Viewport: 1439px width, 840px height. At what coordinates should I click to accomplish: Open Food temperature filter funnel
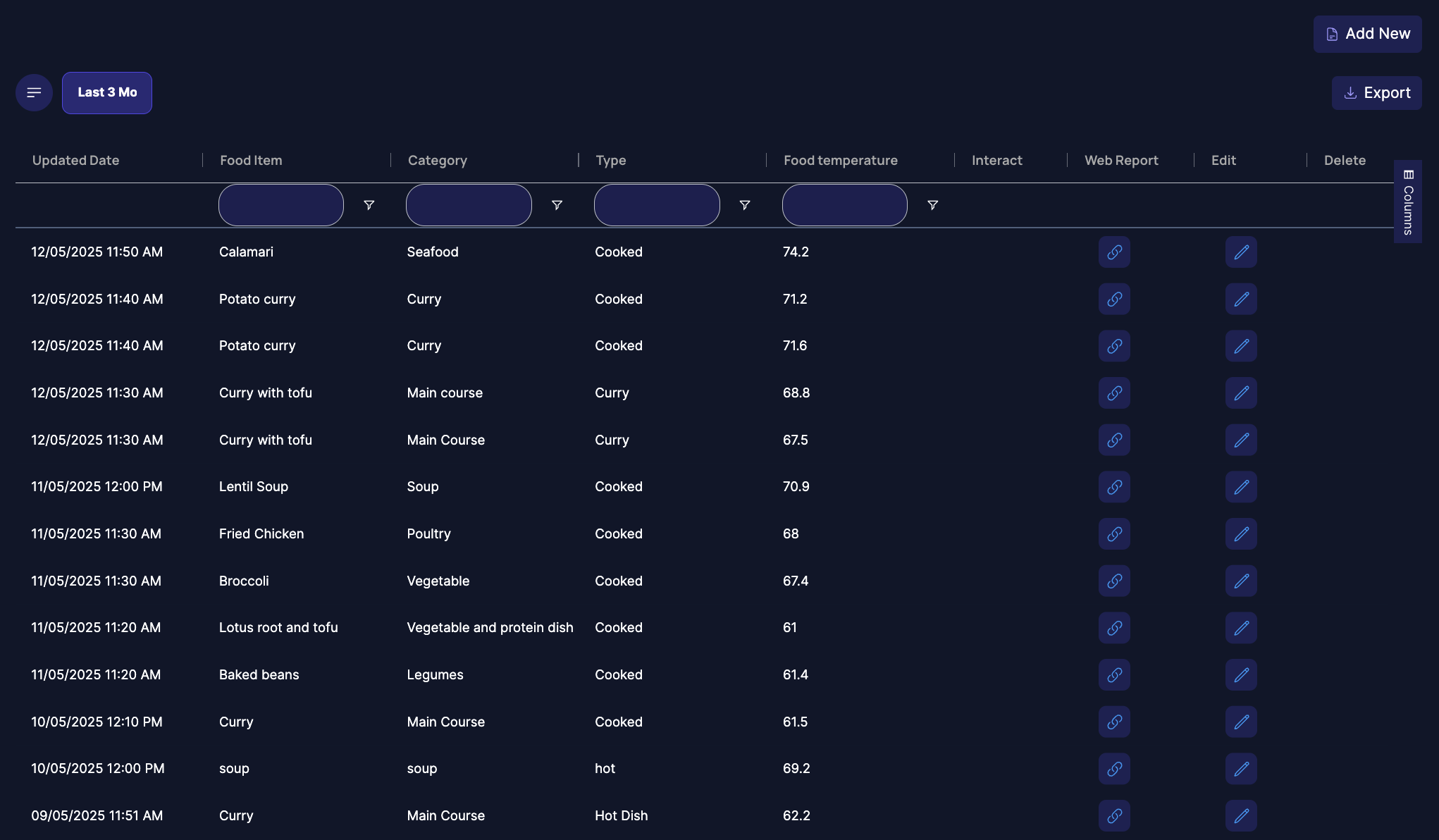932,205
